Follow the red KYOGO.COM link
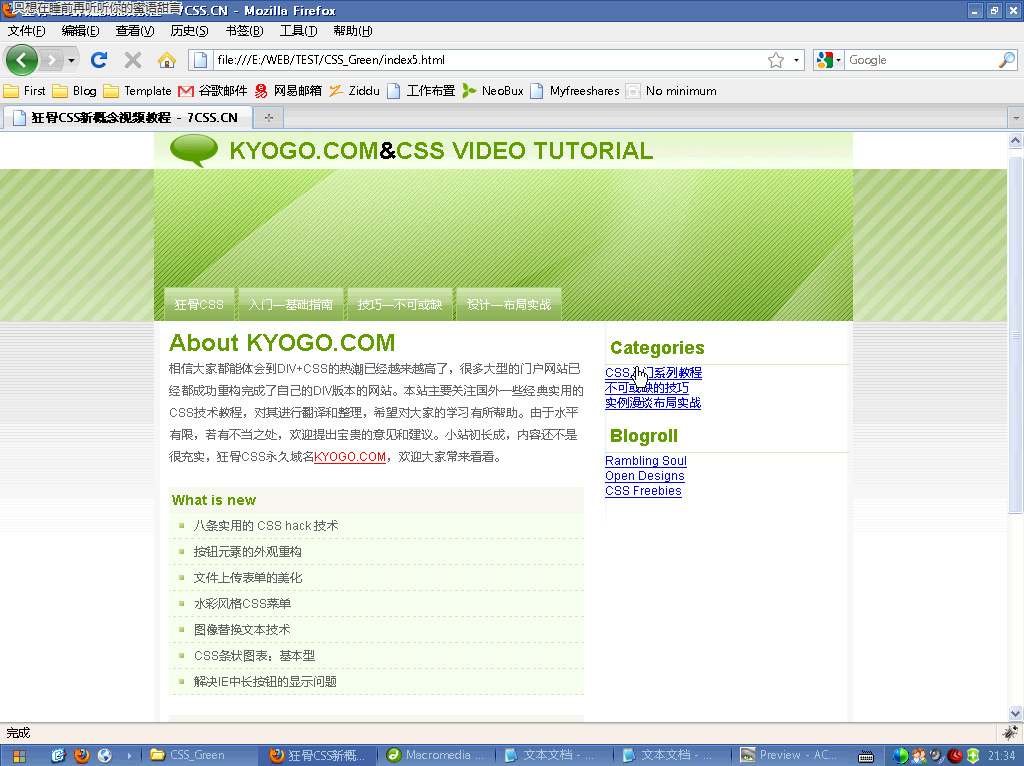The height and width of the screenshot is (766, 1024). pyautogui.click(x=350, y=456)
